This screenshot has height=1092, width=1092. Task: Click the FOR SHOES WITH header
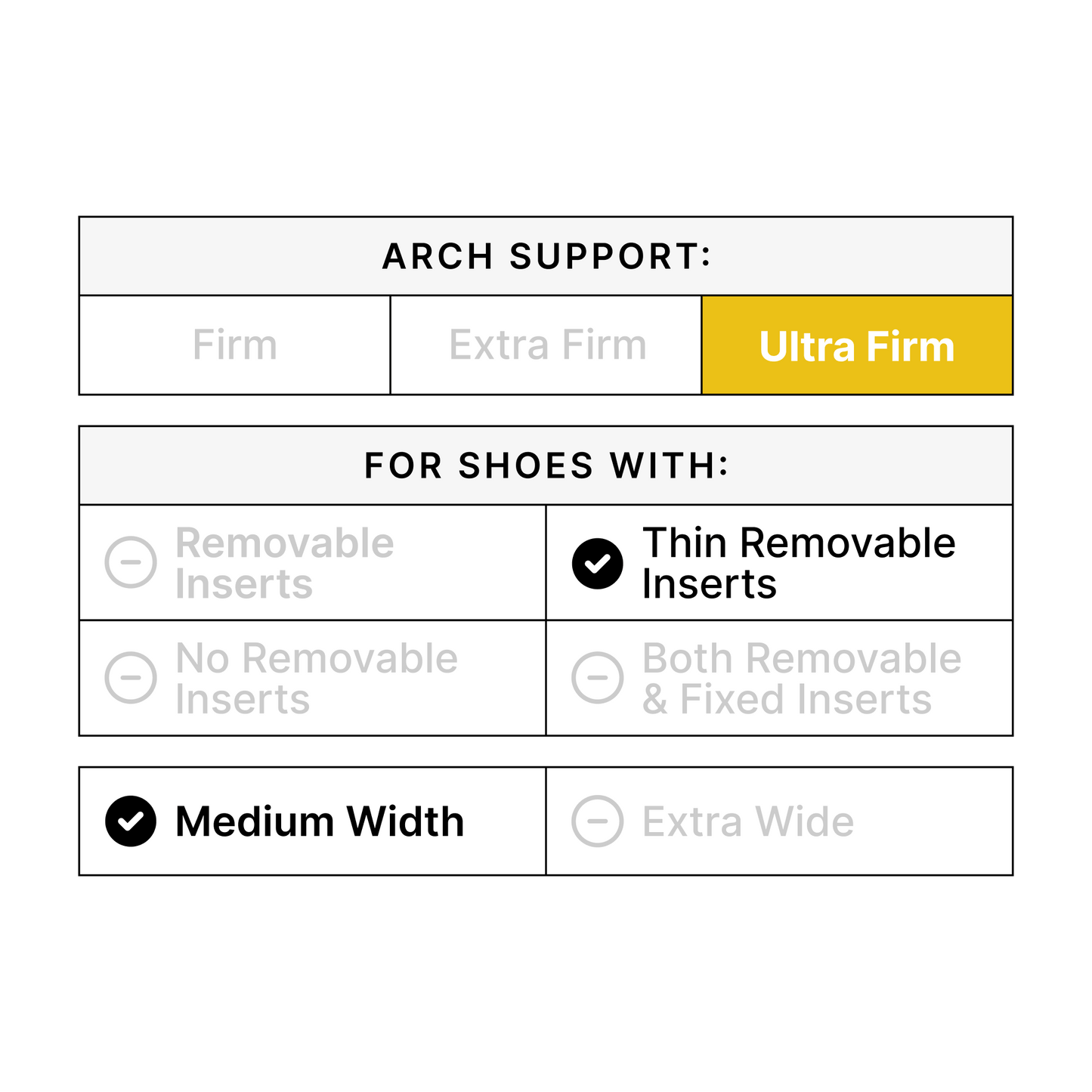pos(546,466)
